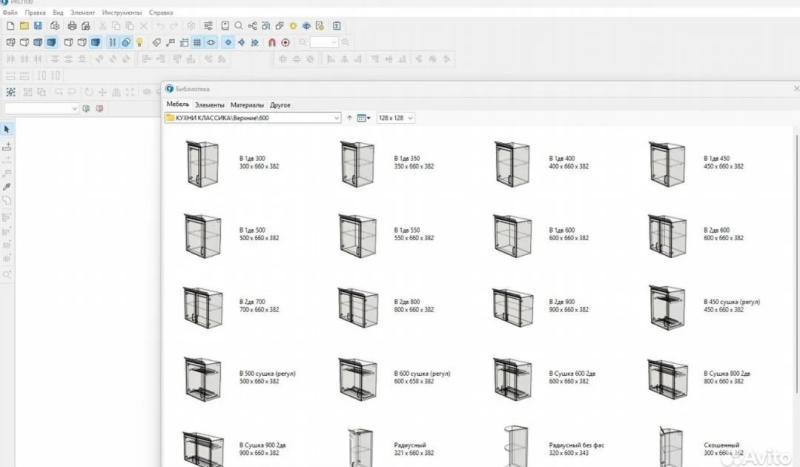
Task: Select the arrow pointer tool
Action: click(7, 130)
